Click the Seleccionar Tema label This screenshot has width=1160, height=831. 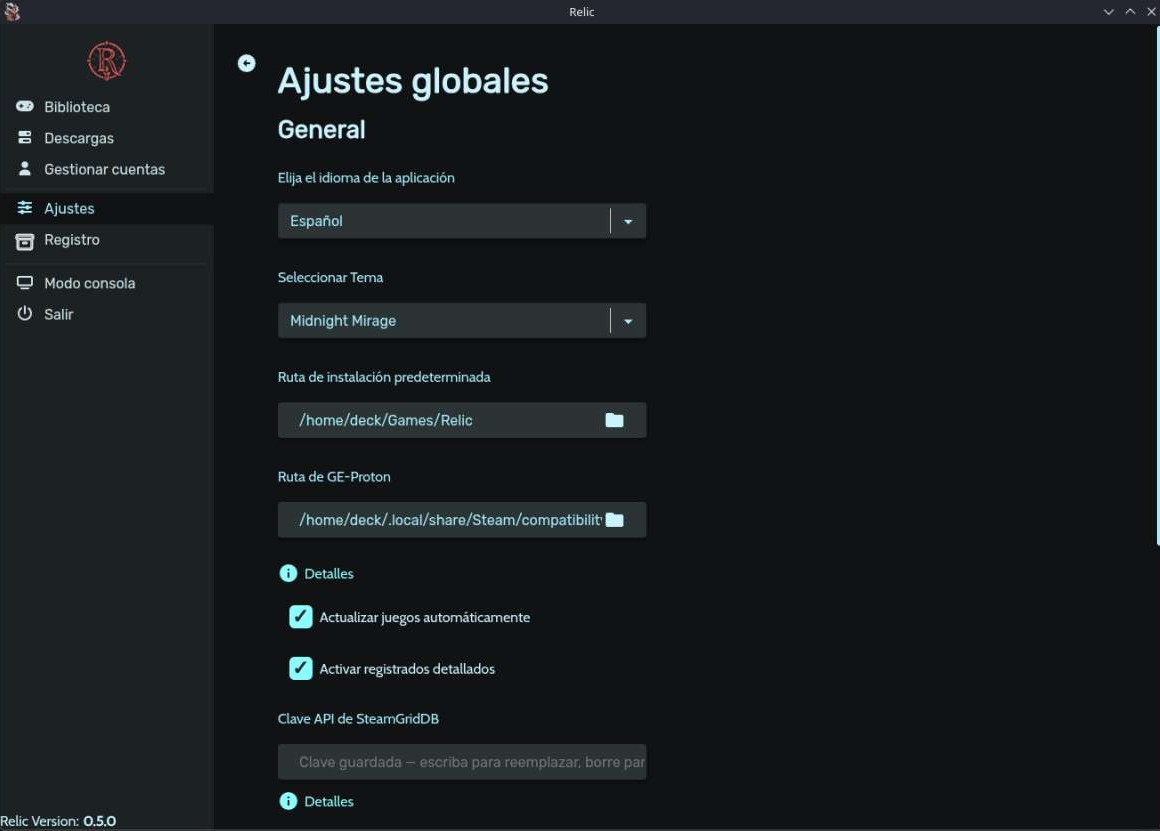click(x=330, y=277)
